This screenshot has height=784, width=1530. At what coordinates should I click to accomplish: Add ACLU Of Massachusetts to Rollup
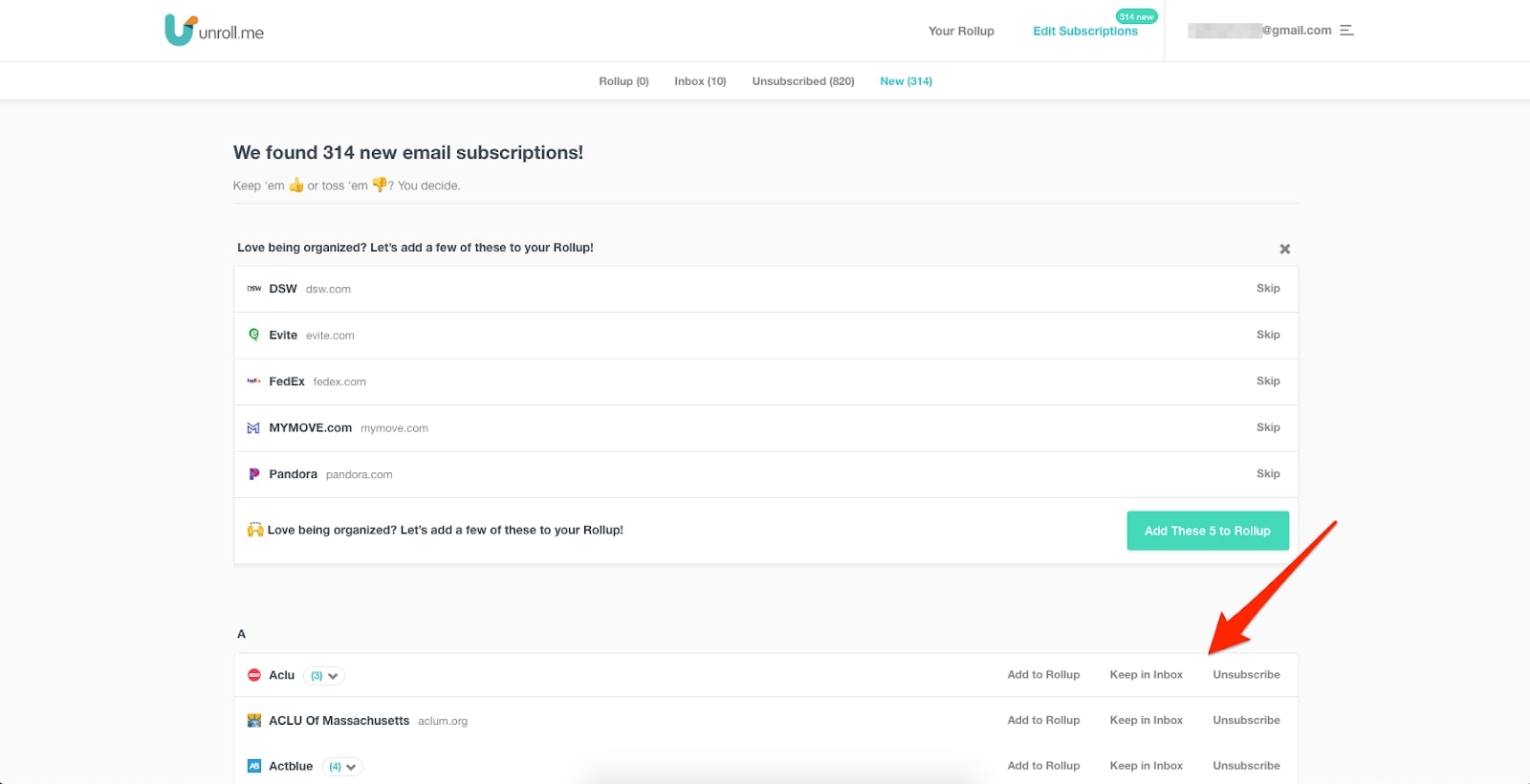coord(1043,720)
